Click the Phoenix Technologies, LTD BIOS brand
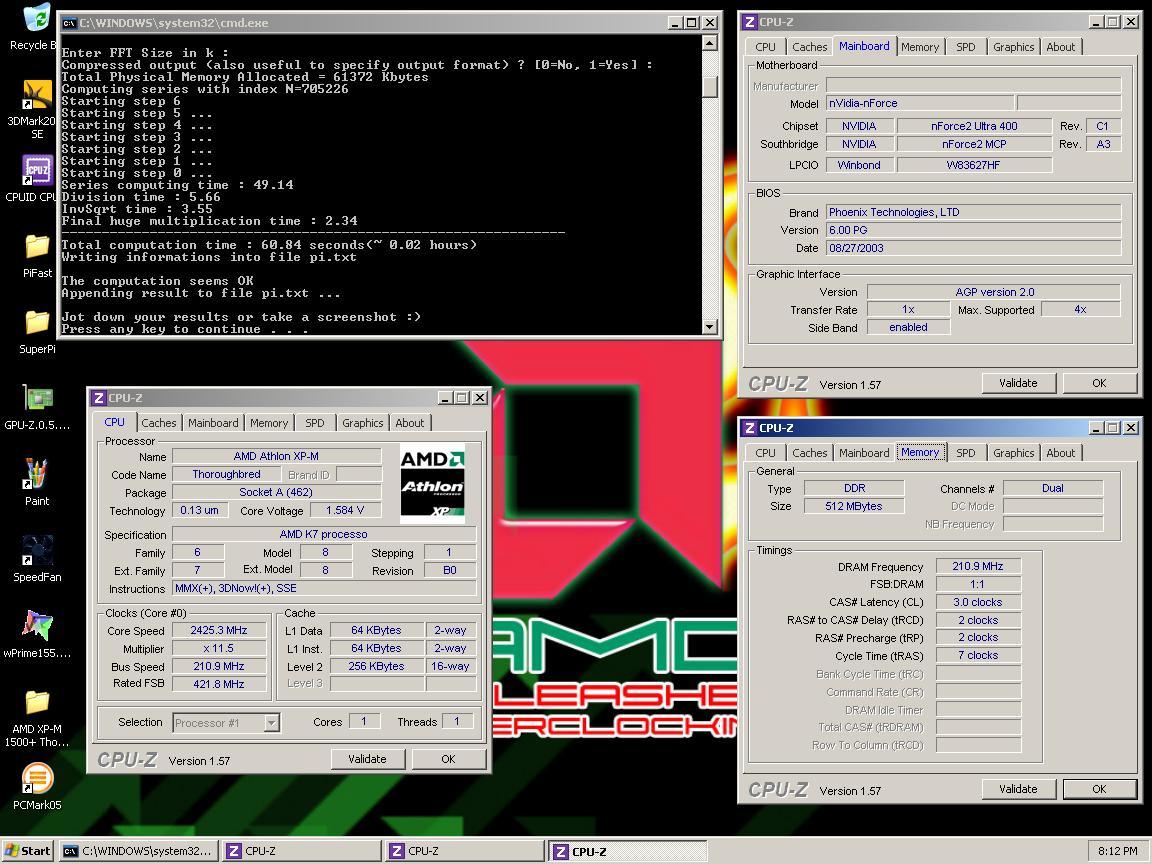The width and height of the screenshot is (1152, 864). pyautogui.click(x=973, y=212)
